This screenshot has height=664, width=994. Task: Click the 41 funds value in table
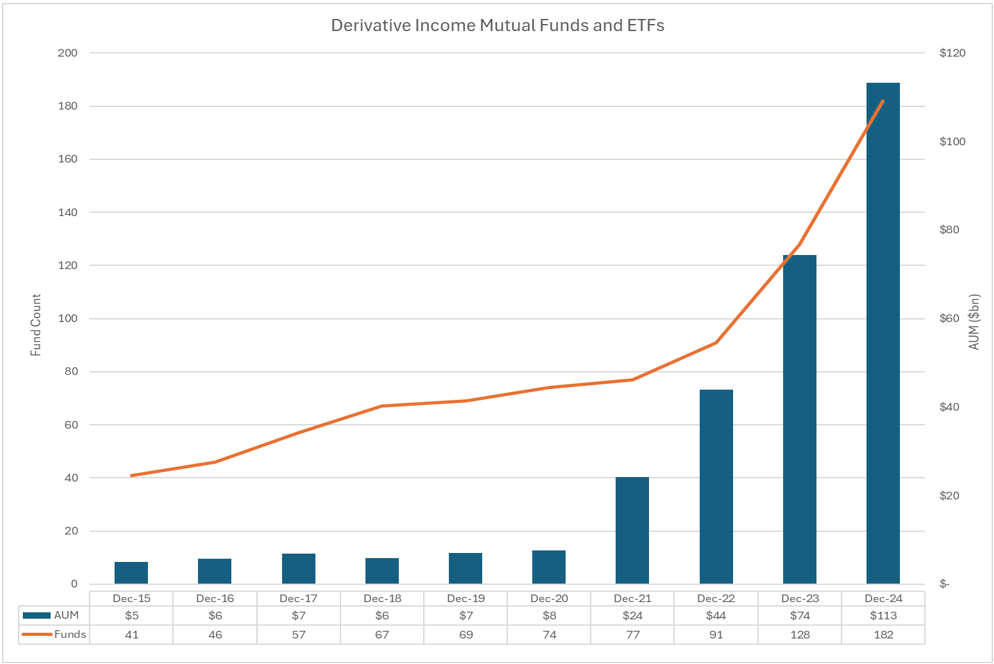tap(131, 634)
